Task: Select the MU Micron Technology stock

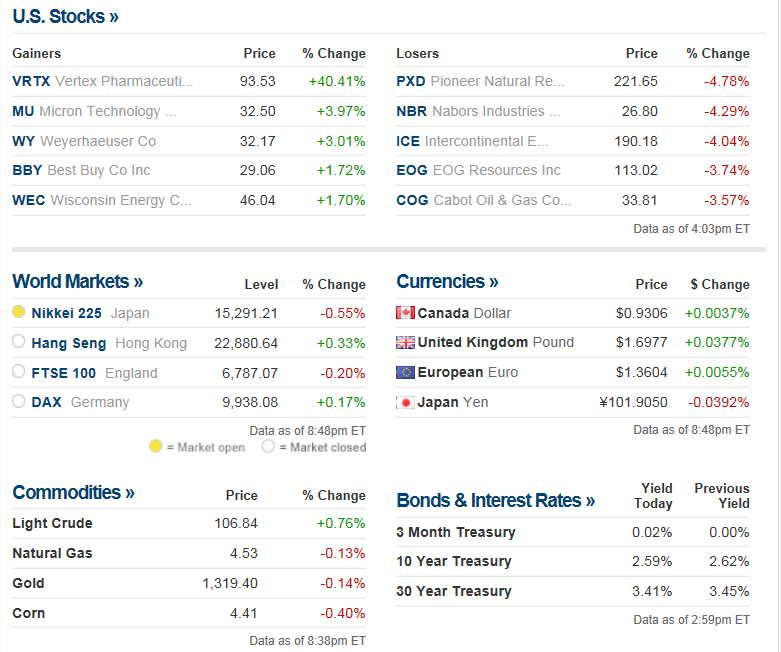Action: point(93,111)
